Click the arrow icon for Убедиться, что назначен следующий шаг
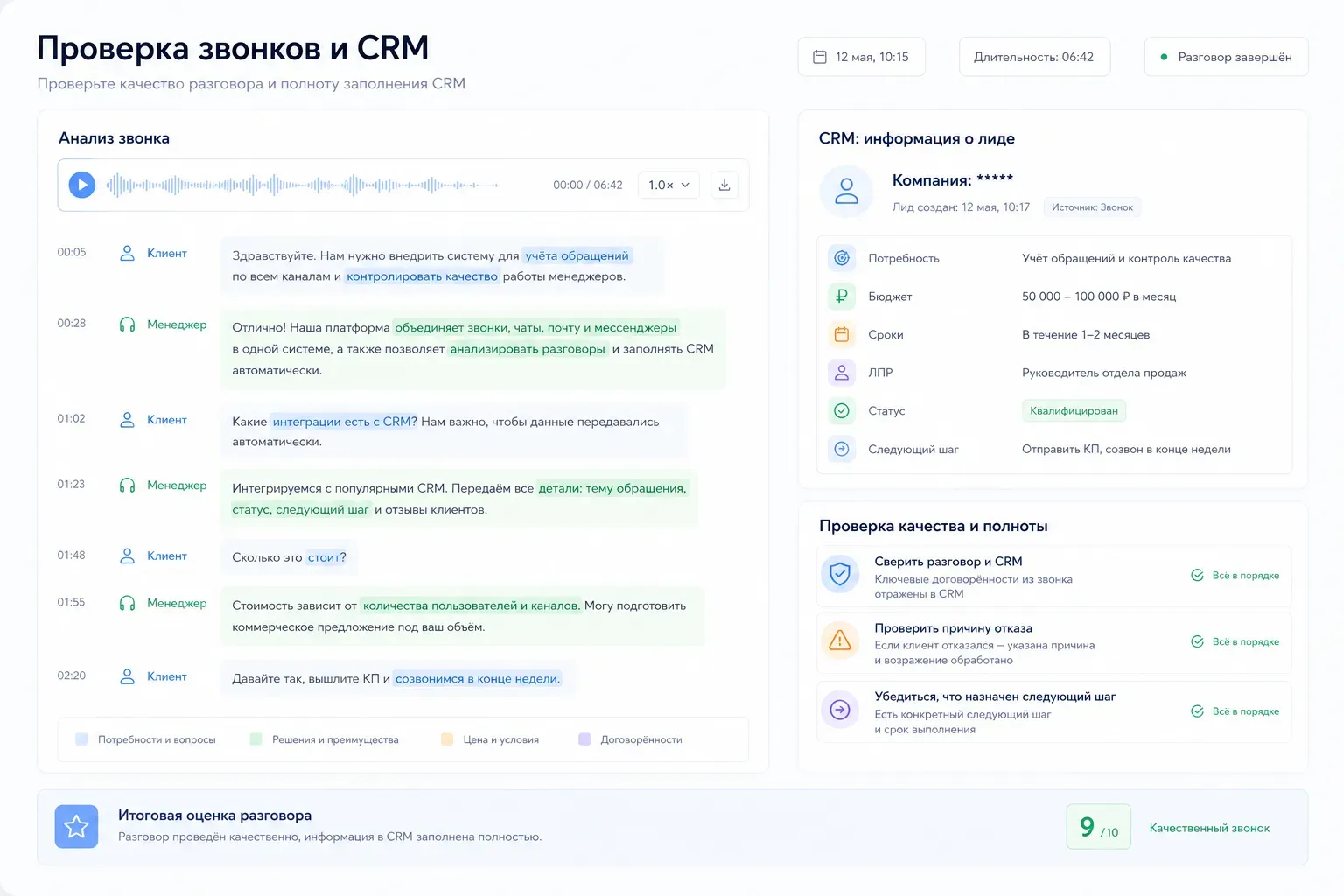Image resolution: width=1344 pixels, height=896 pixels. (840, 710)
